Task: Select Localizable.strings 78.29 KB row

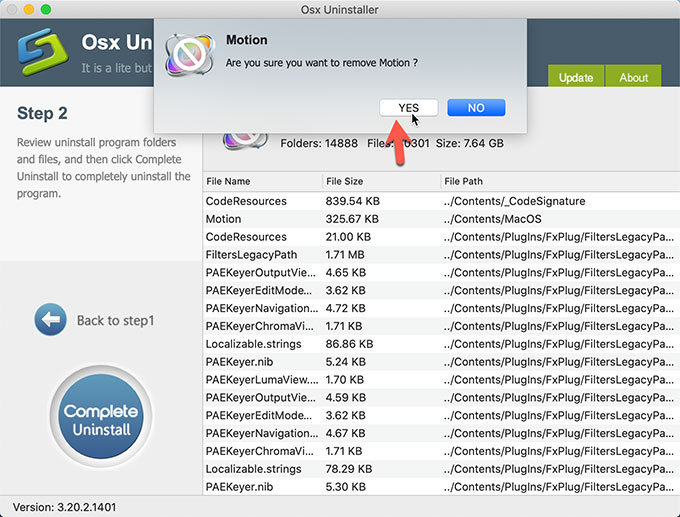Action: pos(441,469)
